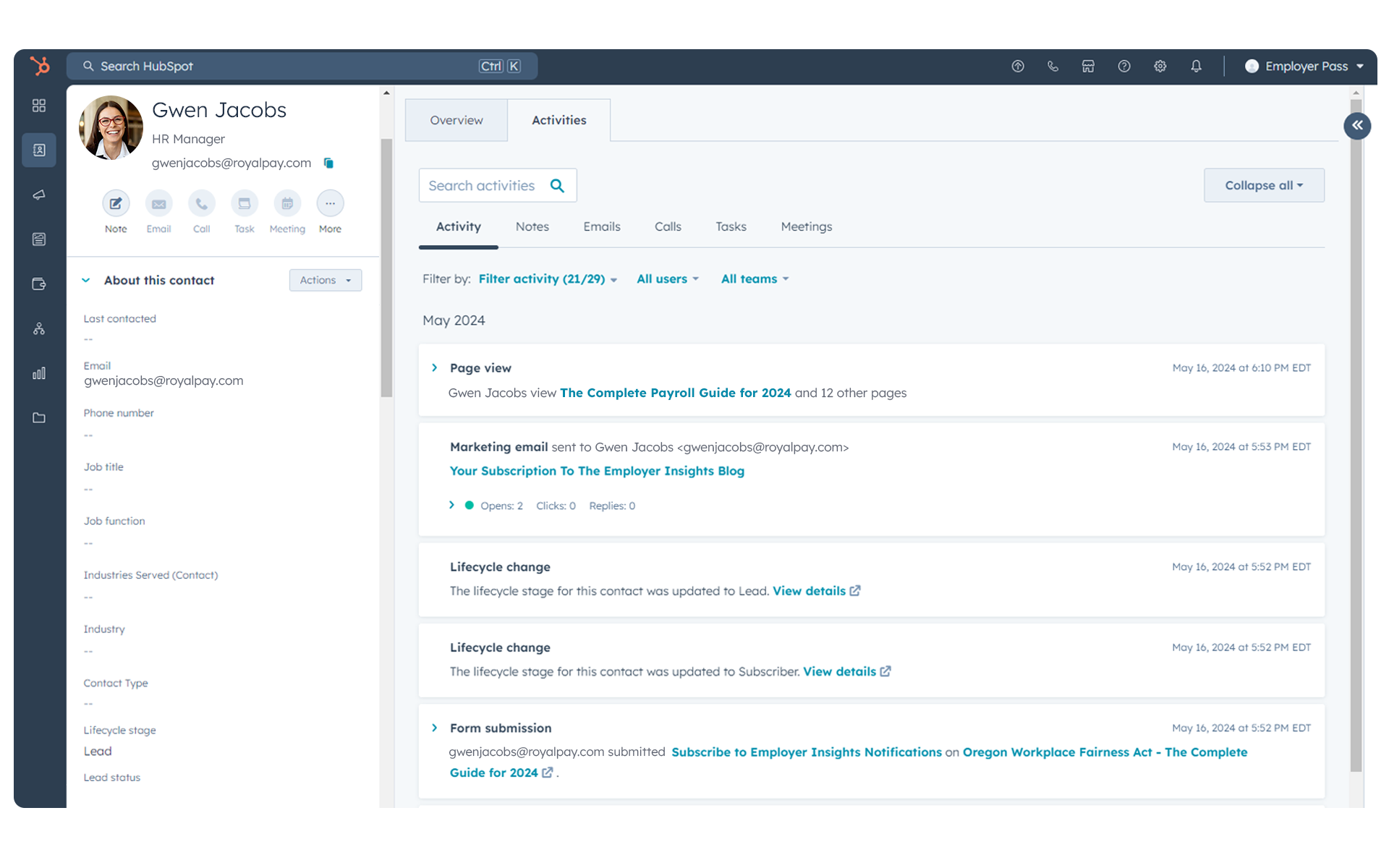This screenshot has height=868, width=1389.
Task: Open the Collapse all dropdown
Action: point(1264,185)
